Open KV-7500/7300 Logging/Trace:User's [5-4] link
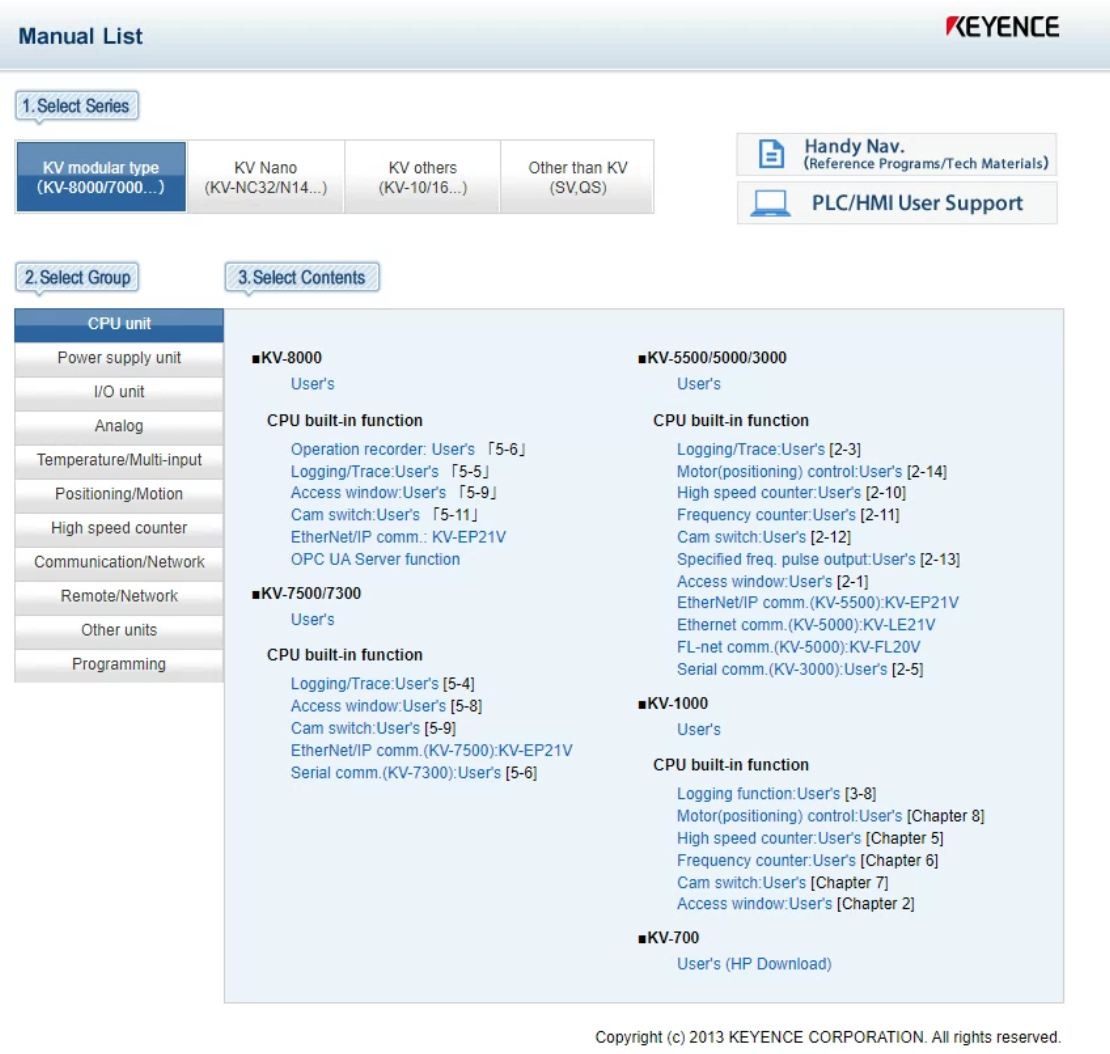Viewport: 1110px width, 1054px height. click(x=365, y=684)
